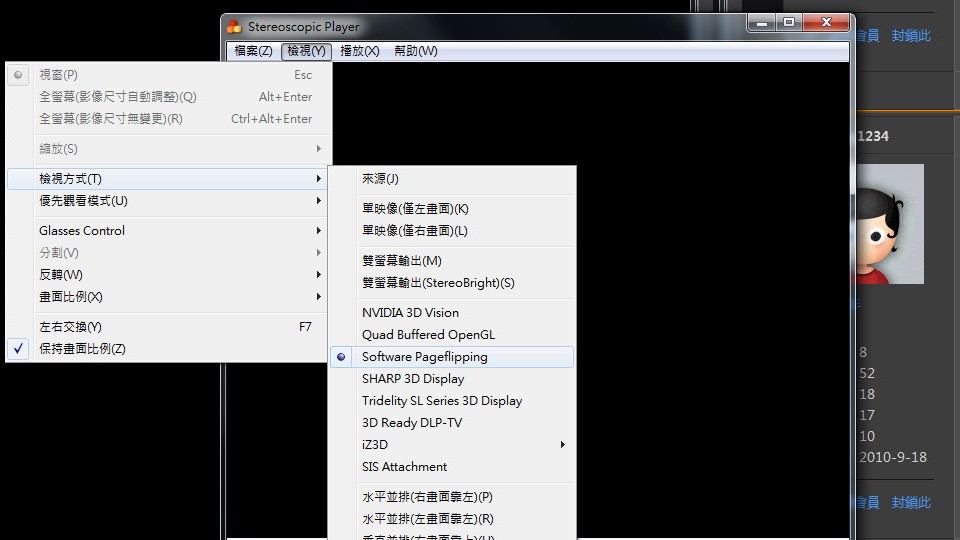Select Quad Buffered OpenGL viewing method

point(452,335)
